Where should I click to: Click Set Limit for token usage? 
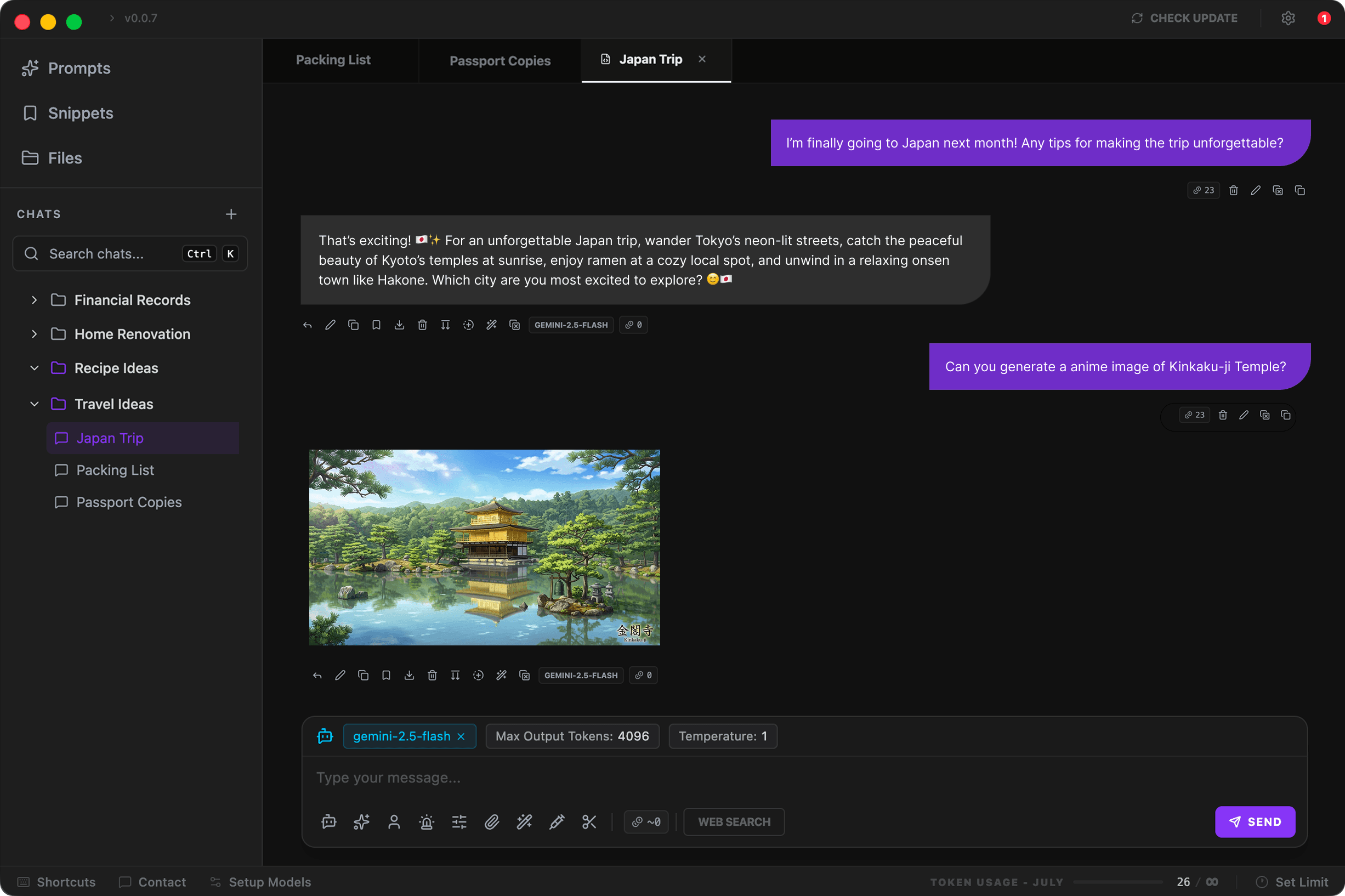[1292, 882]
